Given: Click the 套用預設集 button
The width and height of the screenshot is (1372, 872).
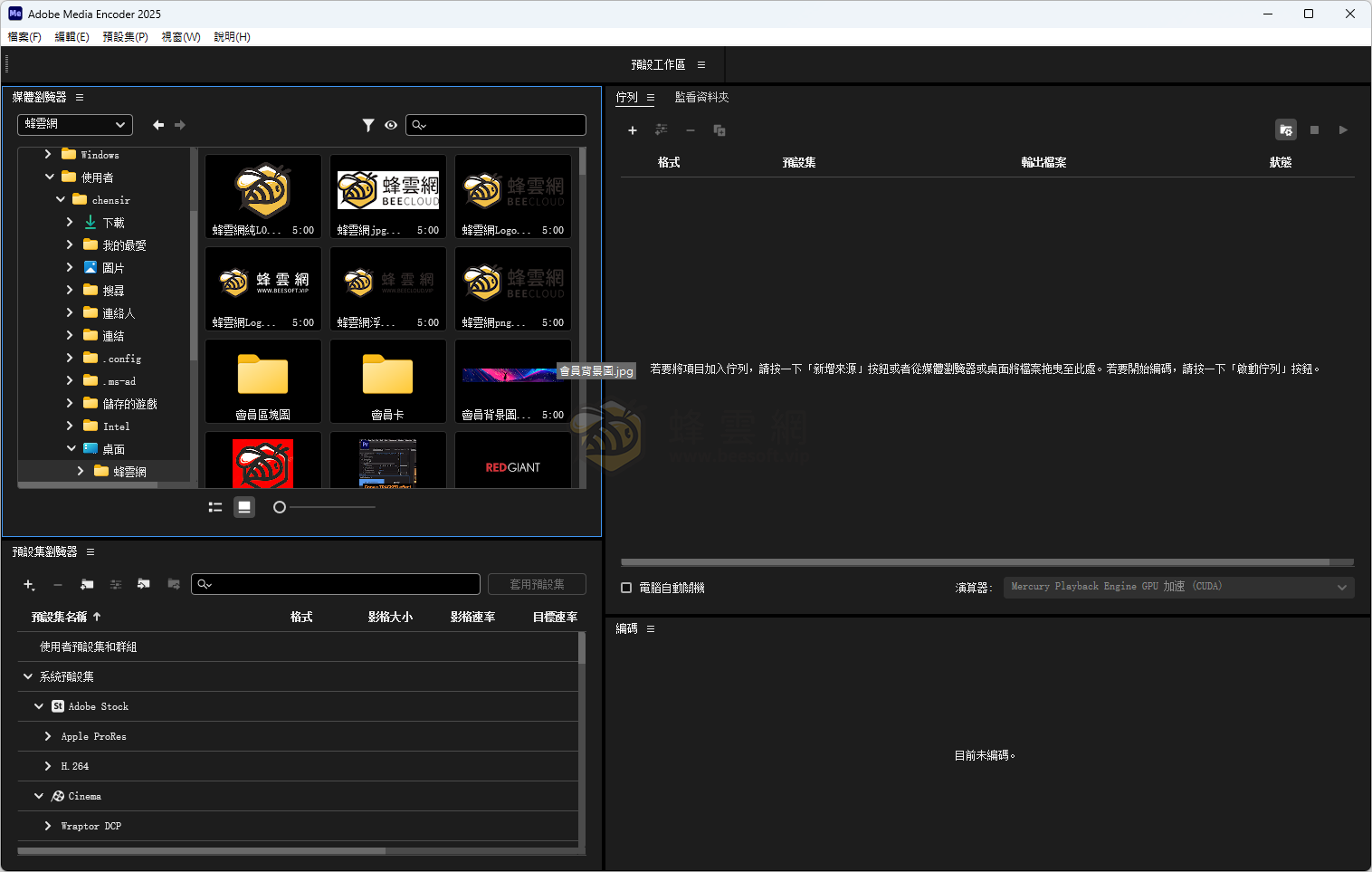Looking at the screenshot, I should pos(537,585).
